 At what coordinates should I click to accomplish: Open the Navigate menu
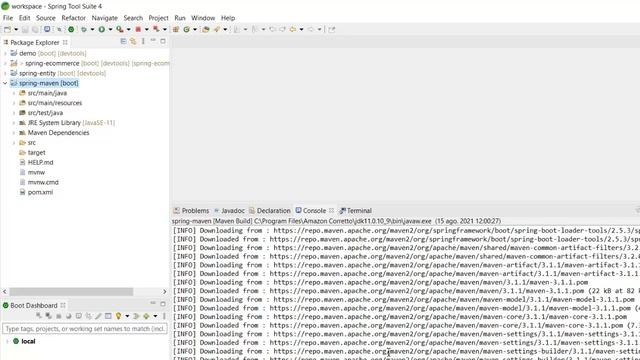click(x=104, y=18)
